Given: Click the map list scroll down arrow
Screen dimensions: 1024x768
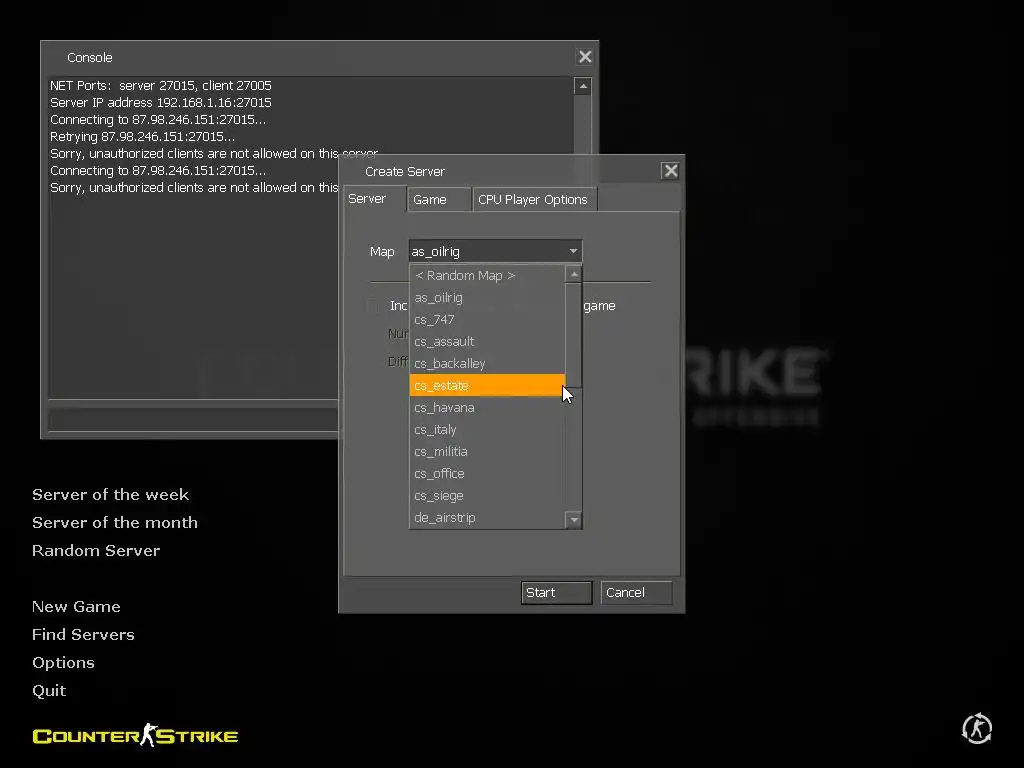Looking at the screenshot, I should tap(574, 520).
